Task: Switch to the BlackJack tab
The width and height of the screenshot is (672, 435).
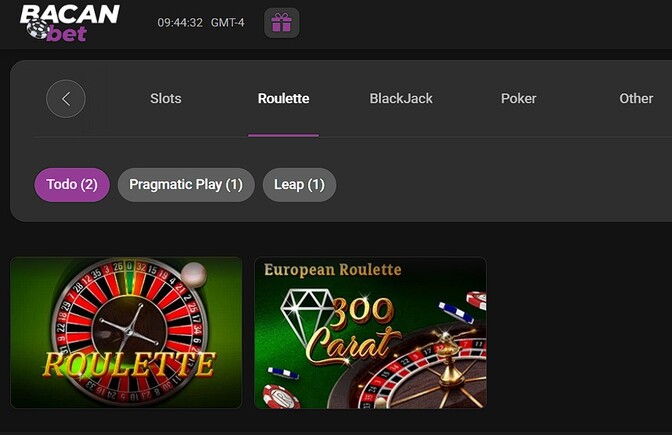Action: click(401, 99)
